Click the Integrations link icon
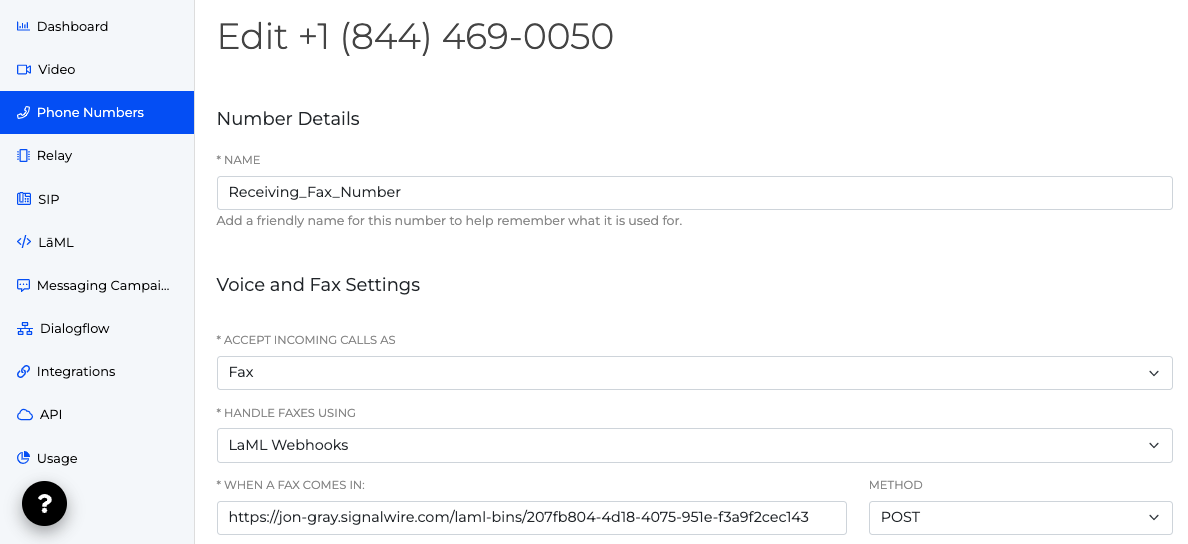The width and height of the screenshot is (1188, 544). 24,372
